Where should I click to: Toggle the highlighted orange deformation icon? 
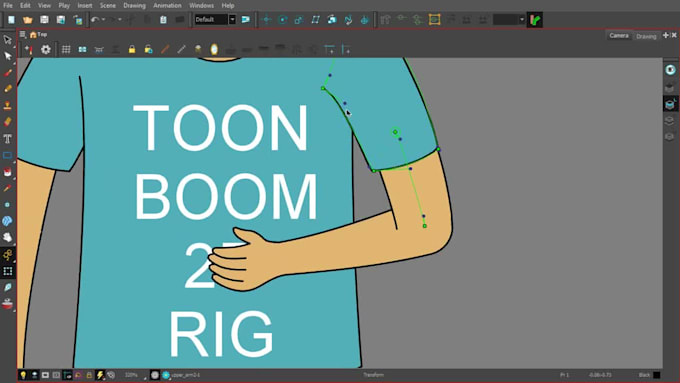click(434, 20)
